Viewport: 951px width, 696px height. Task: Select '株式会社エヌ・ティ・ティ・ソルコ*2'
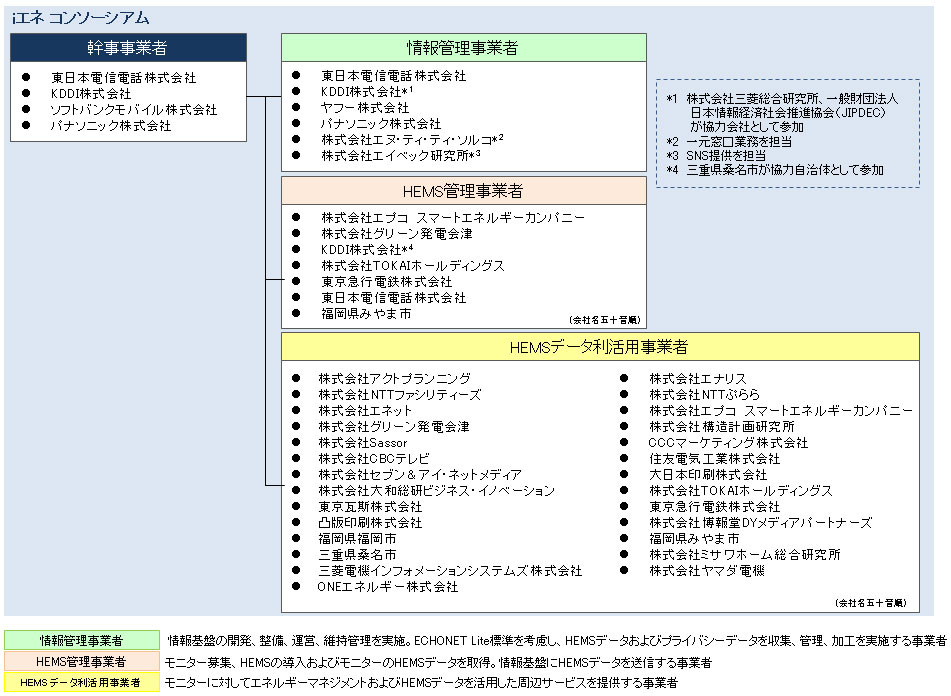pos(412,139)
